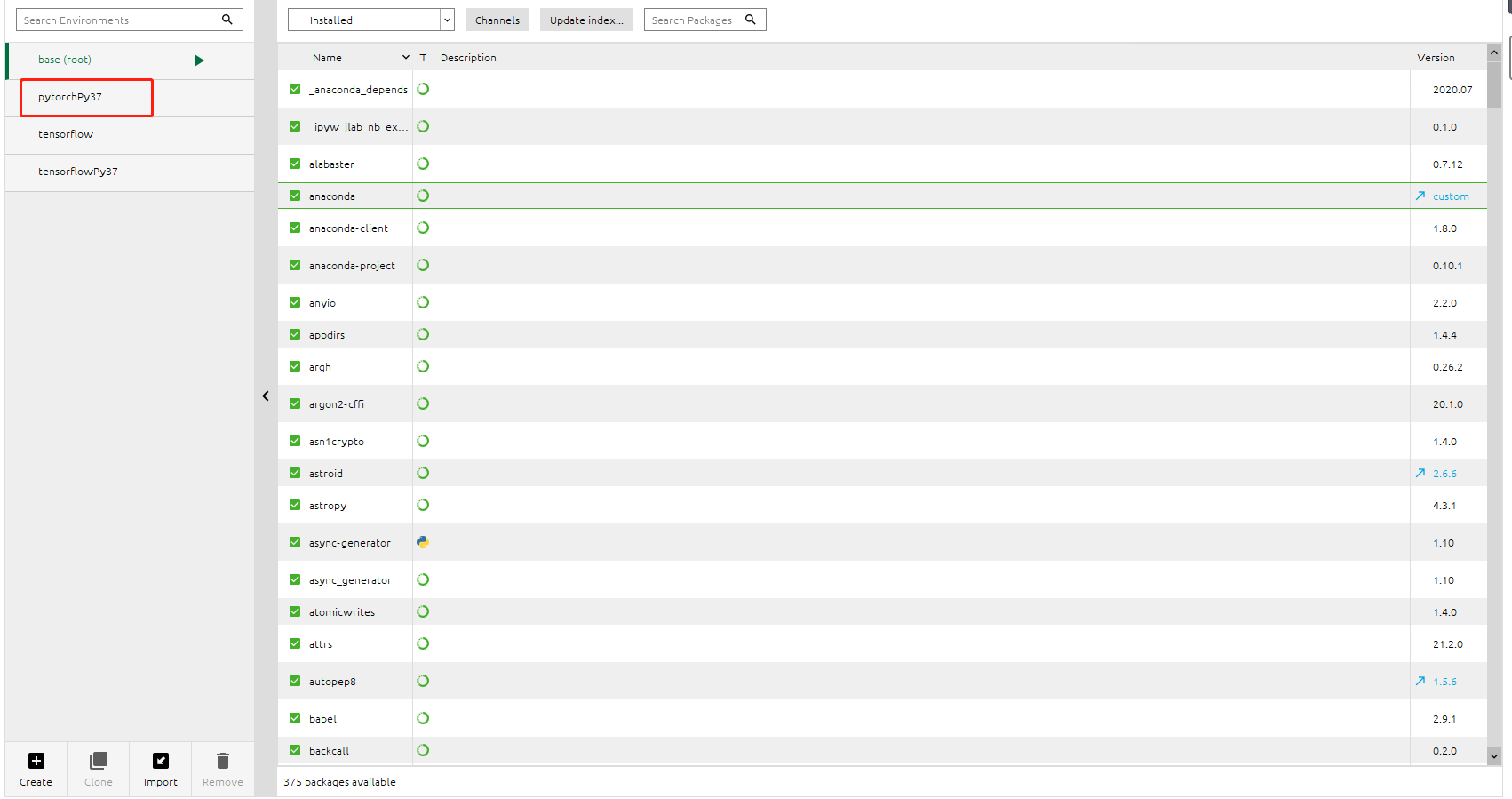
Task: Click the Name column sort arrow
Action: click(406, 57)
